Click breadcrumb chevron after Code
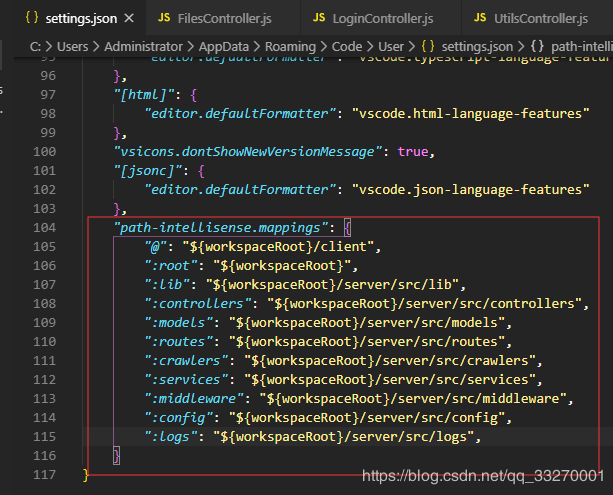The width and height of the screenshot is (613, 495). (370, 47)
